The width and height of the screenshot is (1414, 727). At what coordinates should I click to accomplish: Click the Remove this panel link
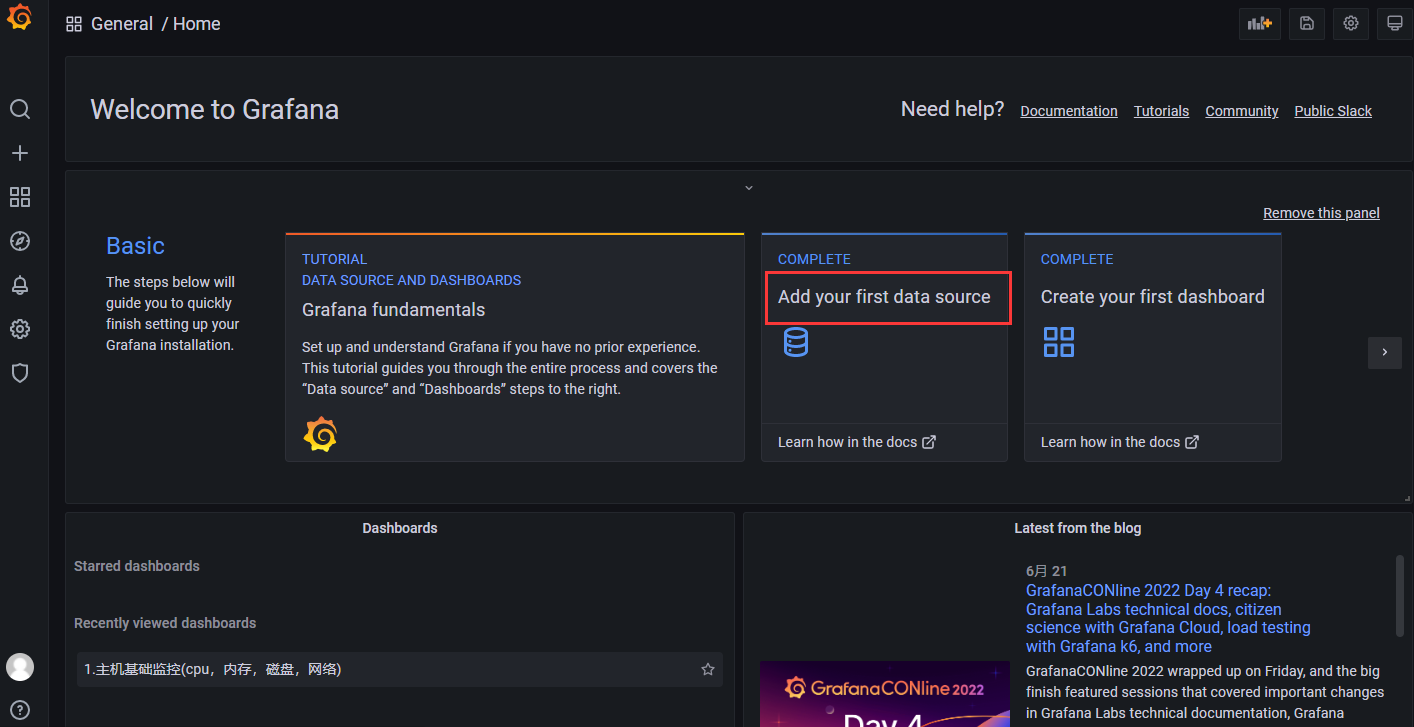[x=1321, y=213]
